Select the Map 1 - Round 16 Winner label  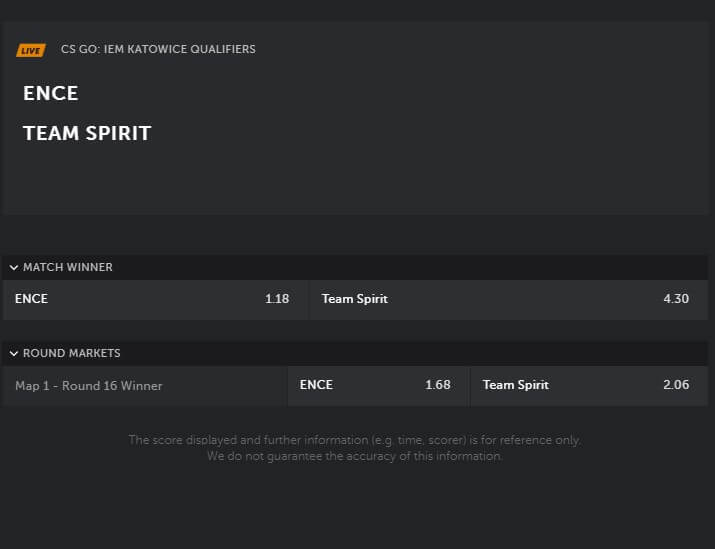[89, 386]
